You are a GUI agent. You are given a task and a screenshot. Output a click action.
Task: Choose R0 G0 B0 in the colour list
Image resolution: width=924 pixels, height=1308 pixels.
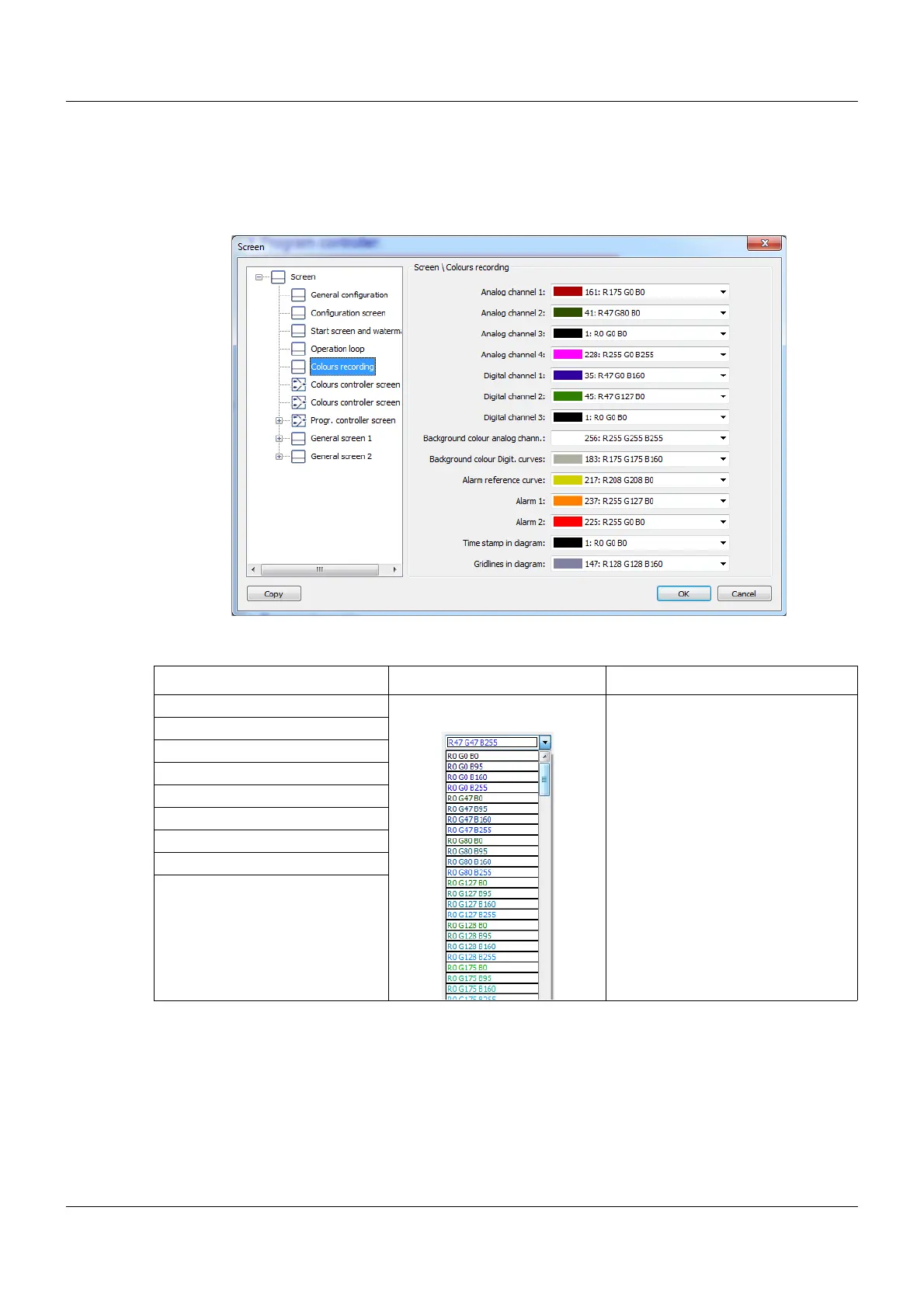tap(492, 757)
